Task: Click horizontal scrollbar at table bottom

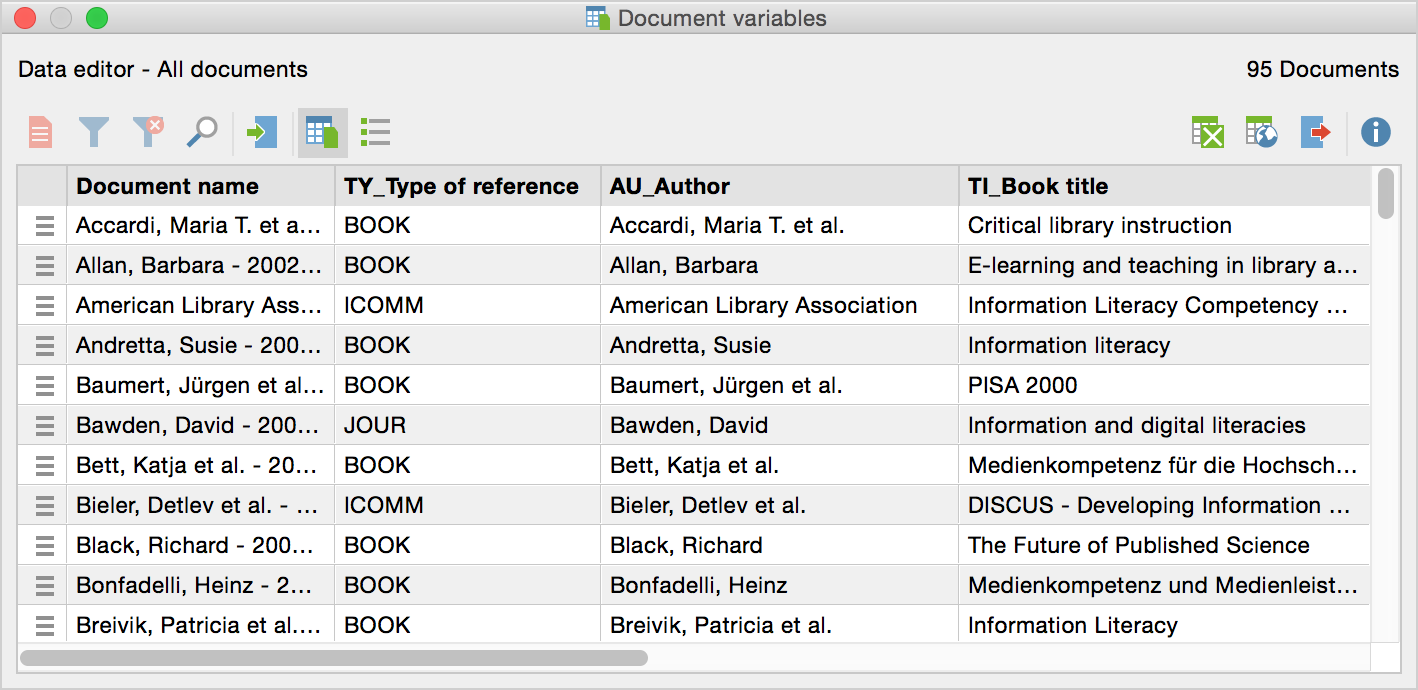Action: tap(334, 658)
